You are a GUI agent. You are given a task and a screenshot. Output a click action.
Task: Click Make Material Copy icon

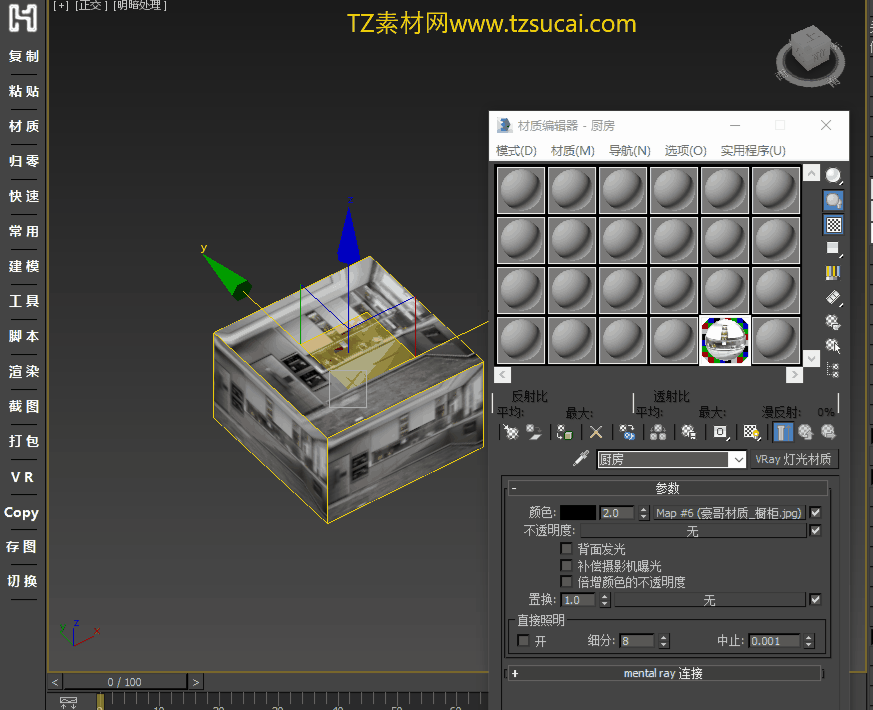coord(627,432)
